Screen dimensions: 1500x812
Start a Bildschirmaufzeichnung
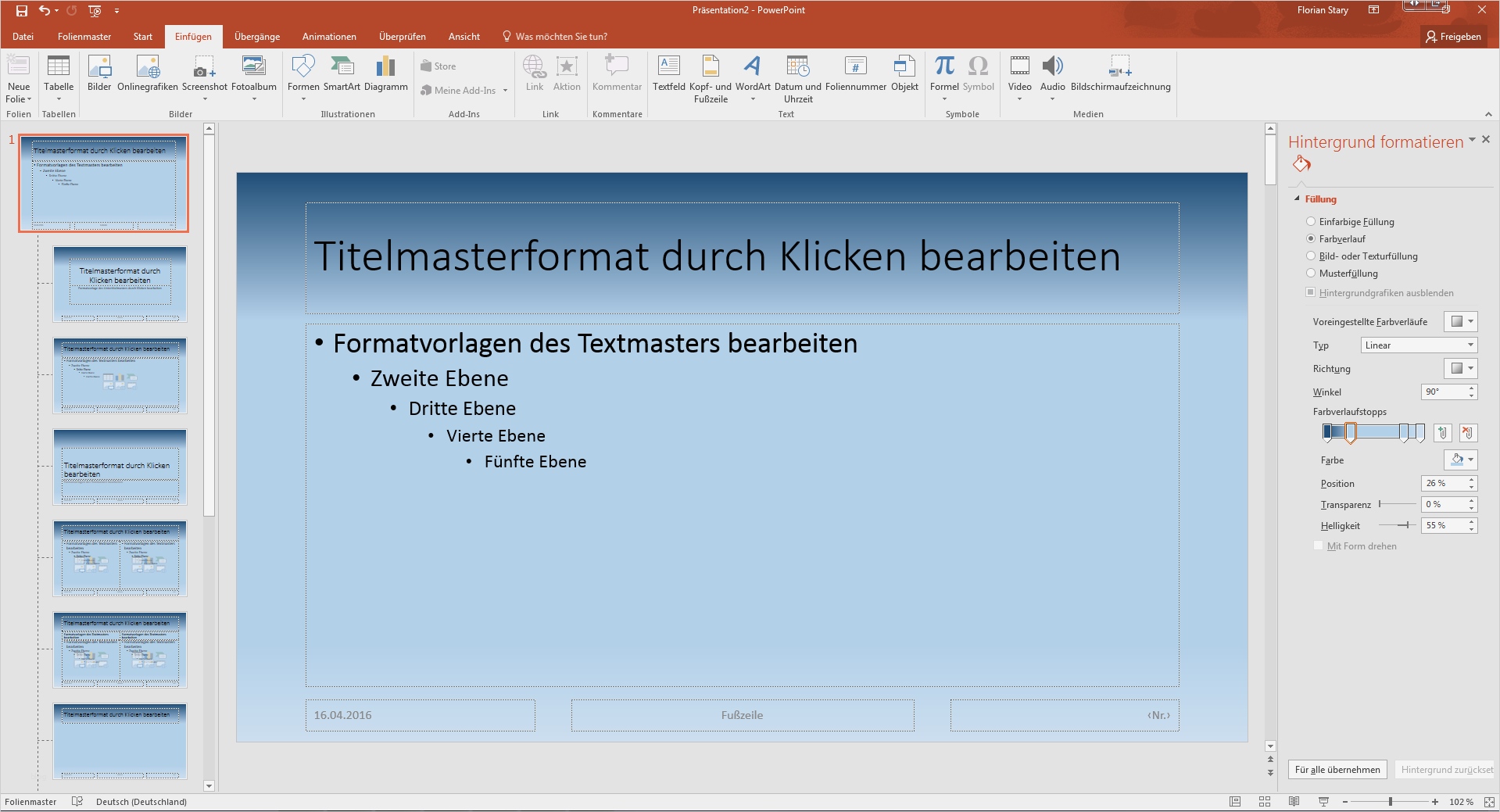pyautogui.click(x=1120, y=76)
